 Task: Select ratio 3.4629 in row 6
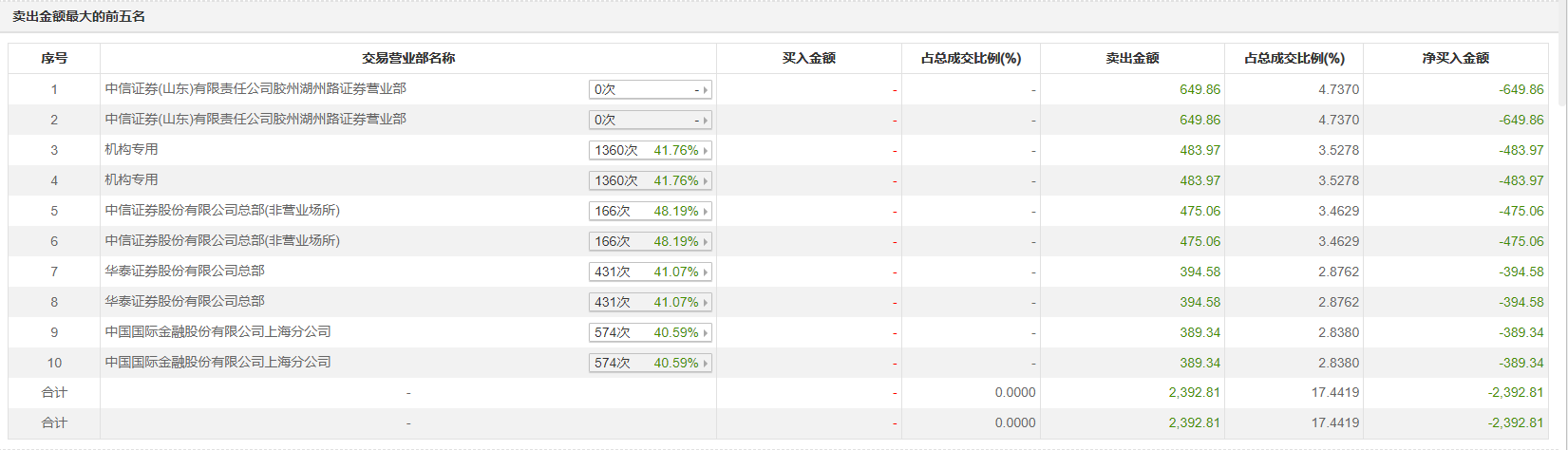coord(1339,241)
